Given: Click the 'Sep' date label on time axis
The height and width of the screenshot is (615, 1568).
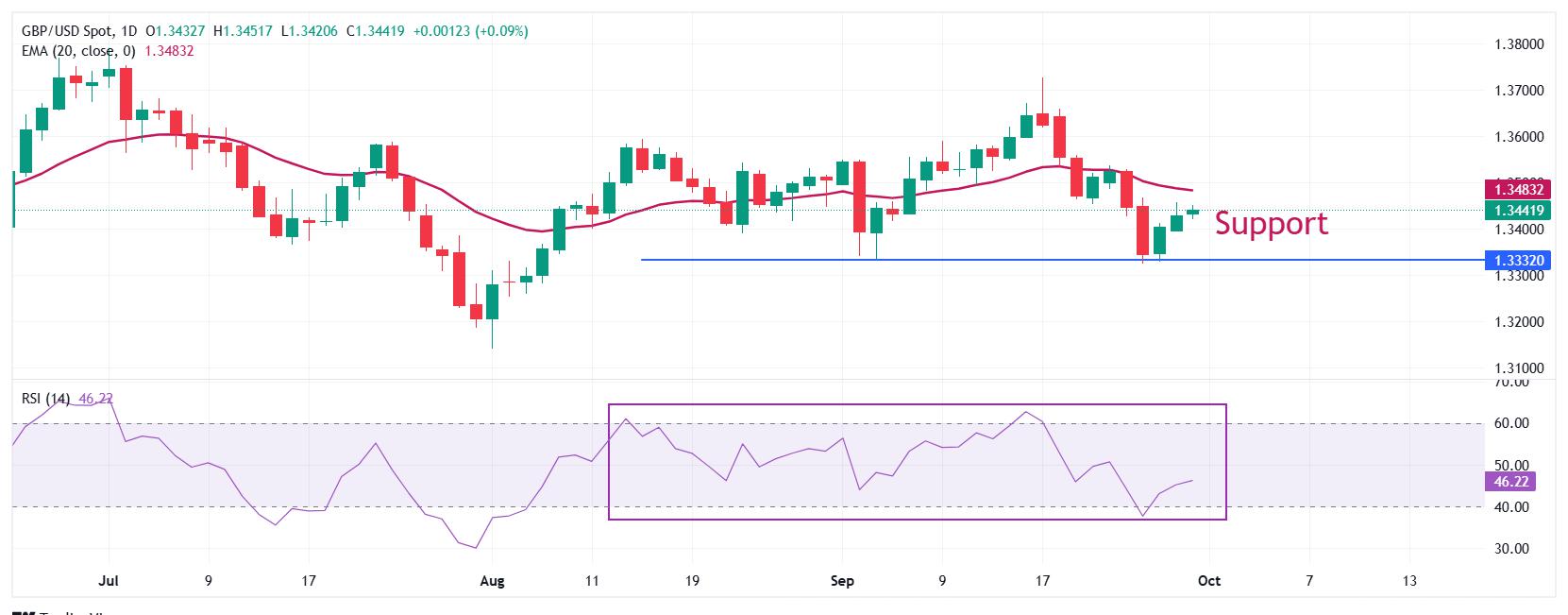Looking at the screenshot, I should 842,581.
